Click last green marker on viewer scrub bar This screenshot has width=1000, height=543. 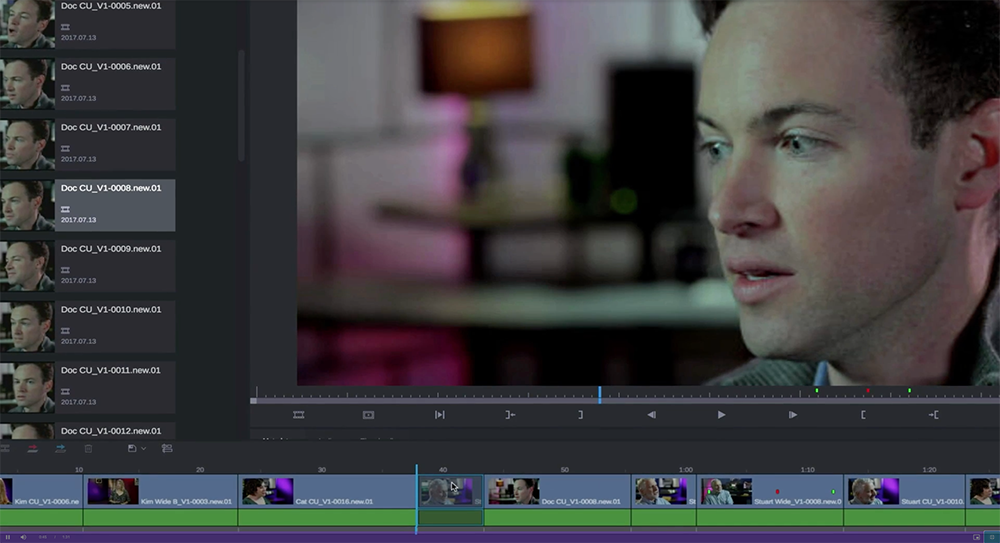click(x=909, y=391)
